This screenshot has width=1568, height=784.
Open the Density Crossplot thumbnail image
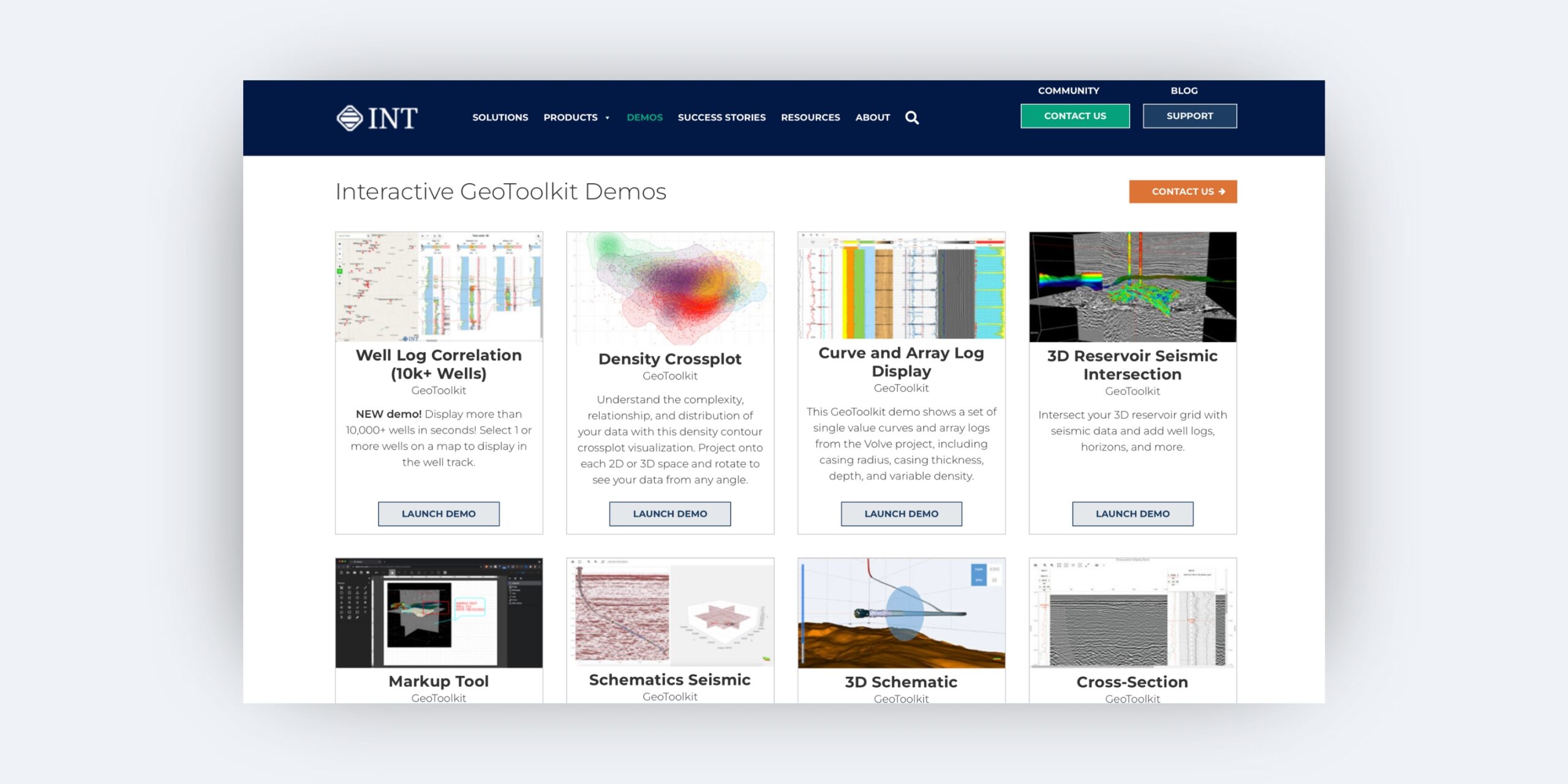point(670,288)
